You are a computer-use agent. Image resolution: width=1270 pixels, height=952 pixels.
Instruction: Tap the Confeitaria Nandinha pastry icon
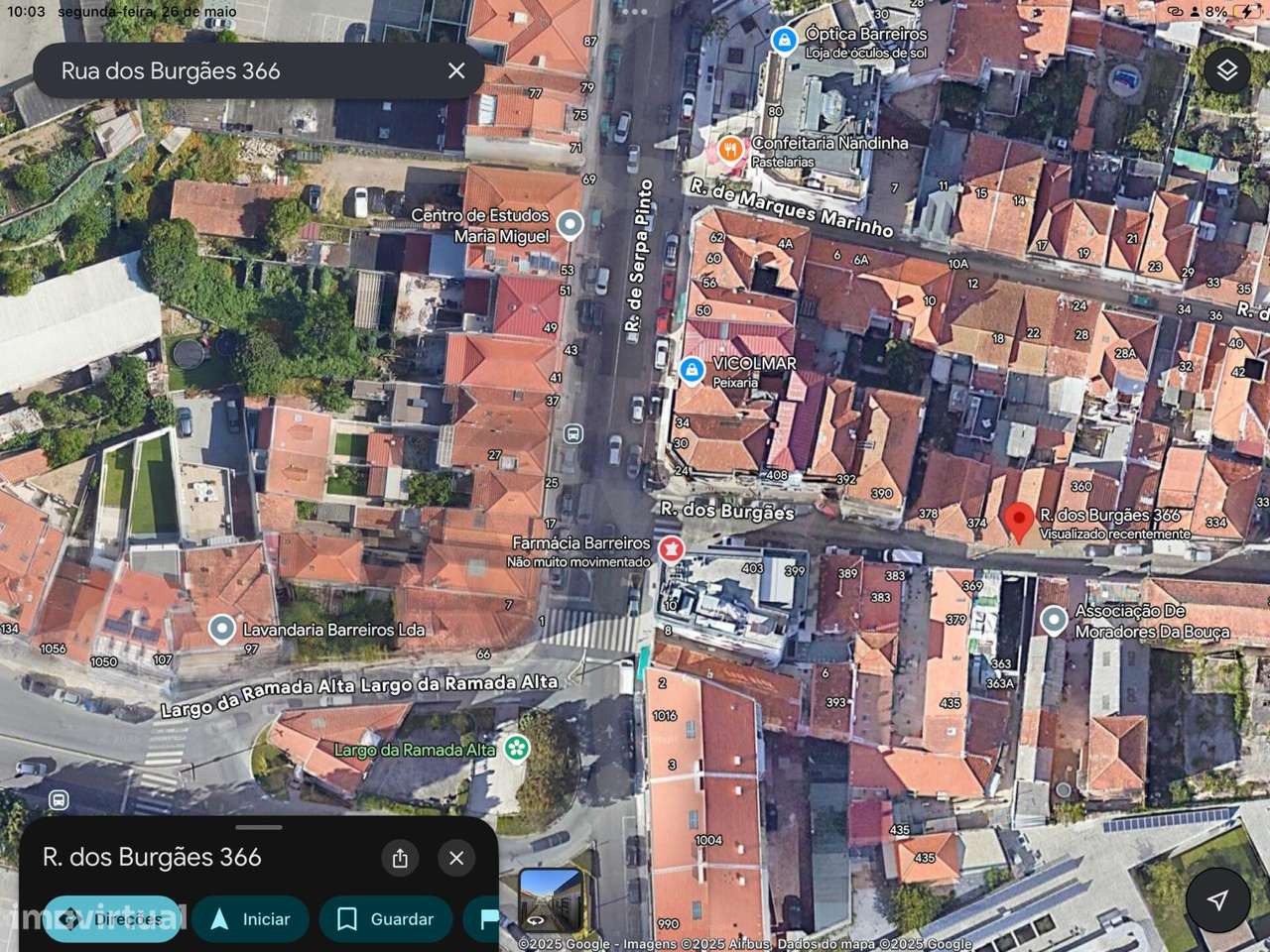[x=731, y=151]
